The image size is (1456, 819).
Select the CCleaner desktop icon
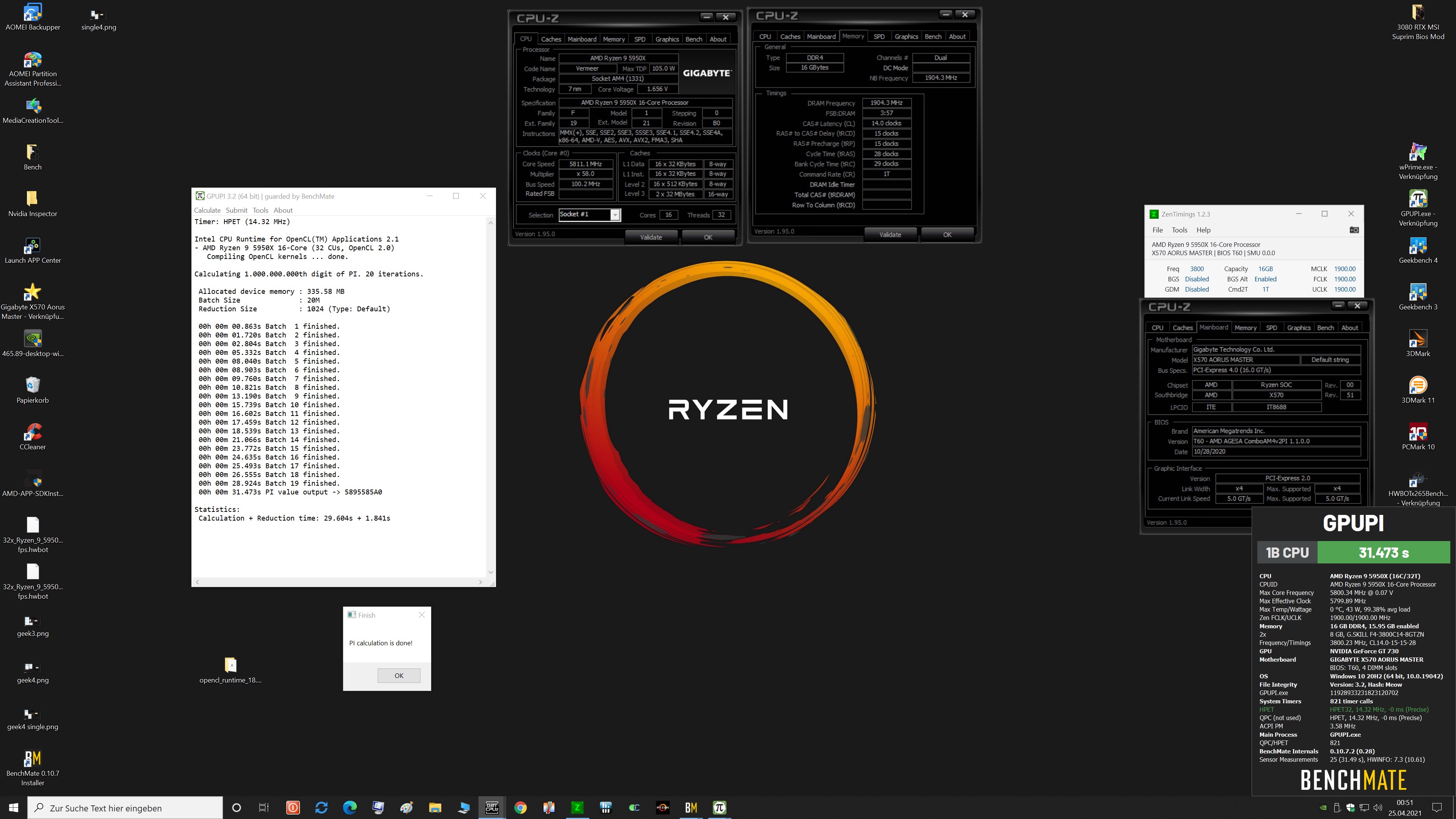(x=33, y=436)
